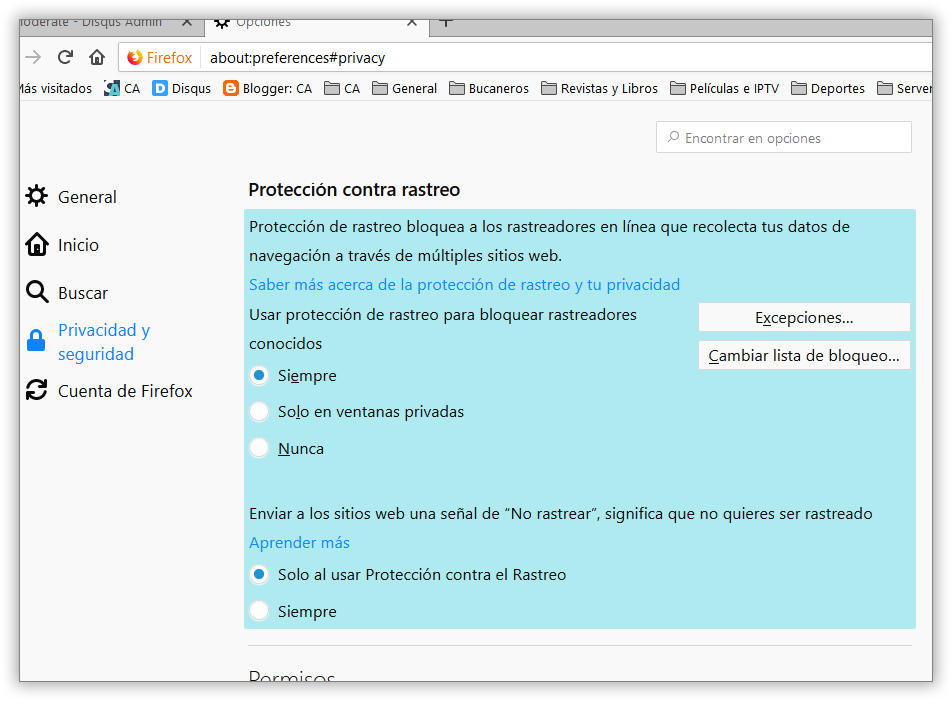Click the Privacidad y seguridad lock icon

pyautogui.click(x=36, y=340)
